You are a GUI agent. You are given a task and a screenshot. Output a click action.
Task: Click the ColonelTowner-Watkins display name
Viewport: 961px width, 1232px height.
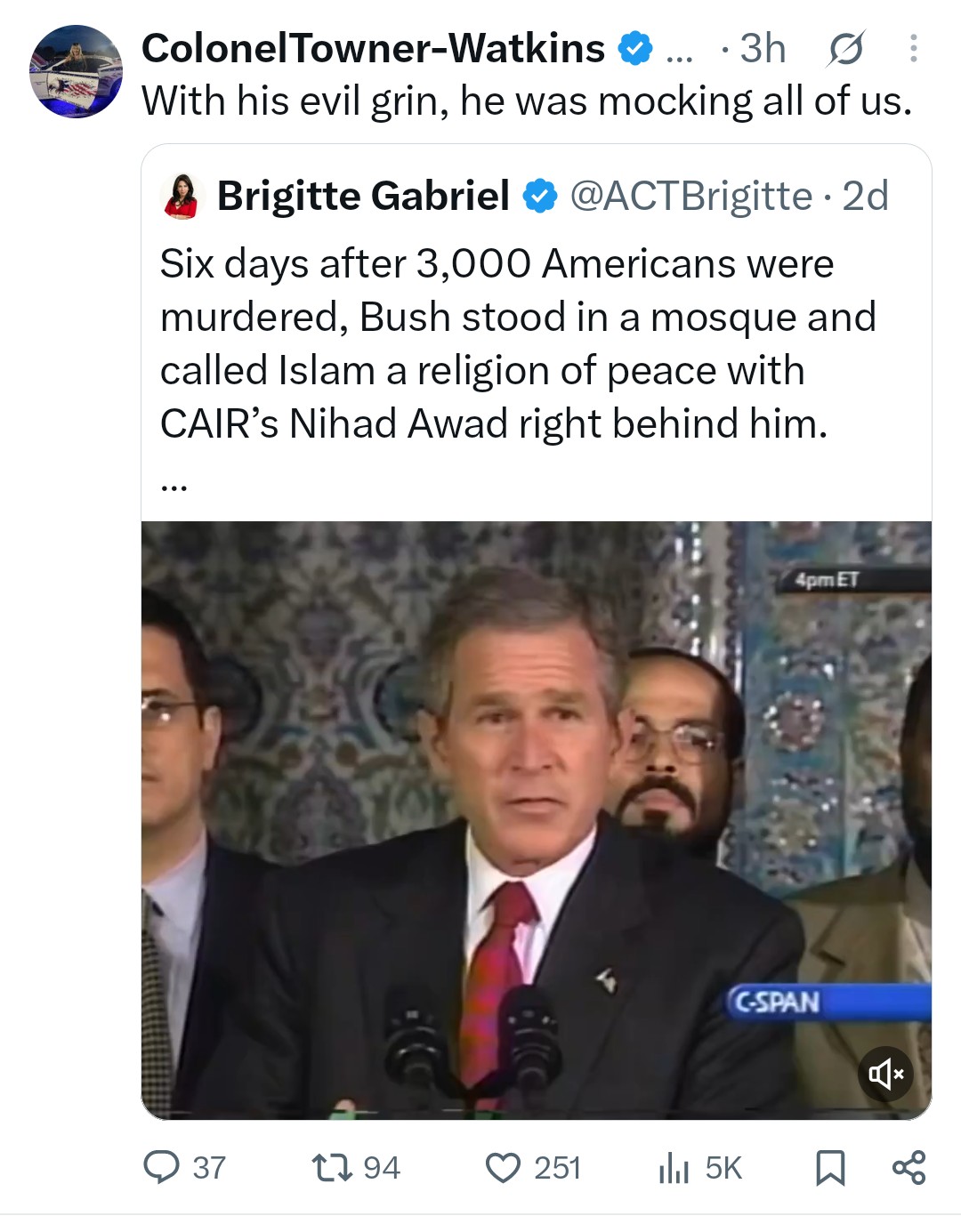click(x=373, y=49)
